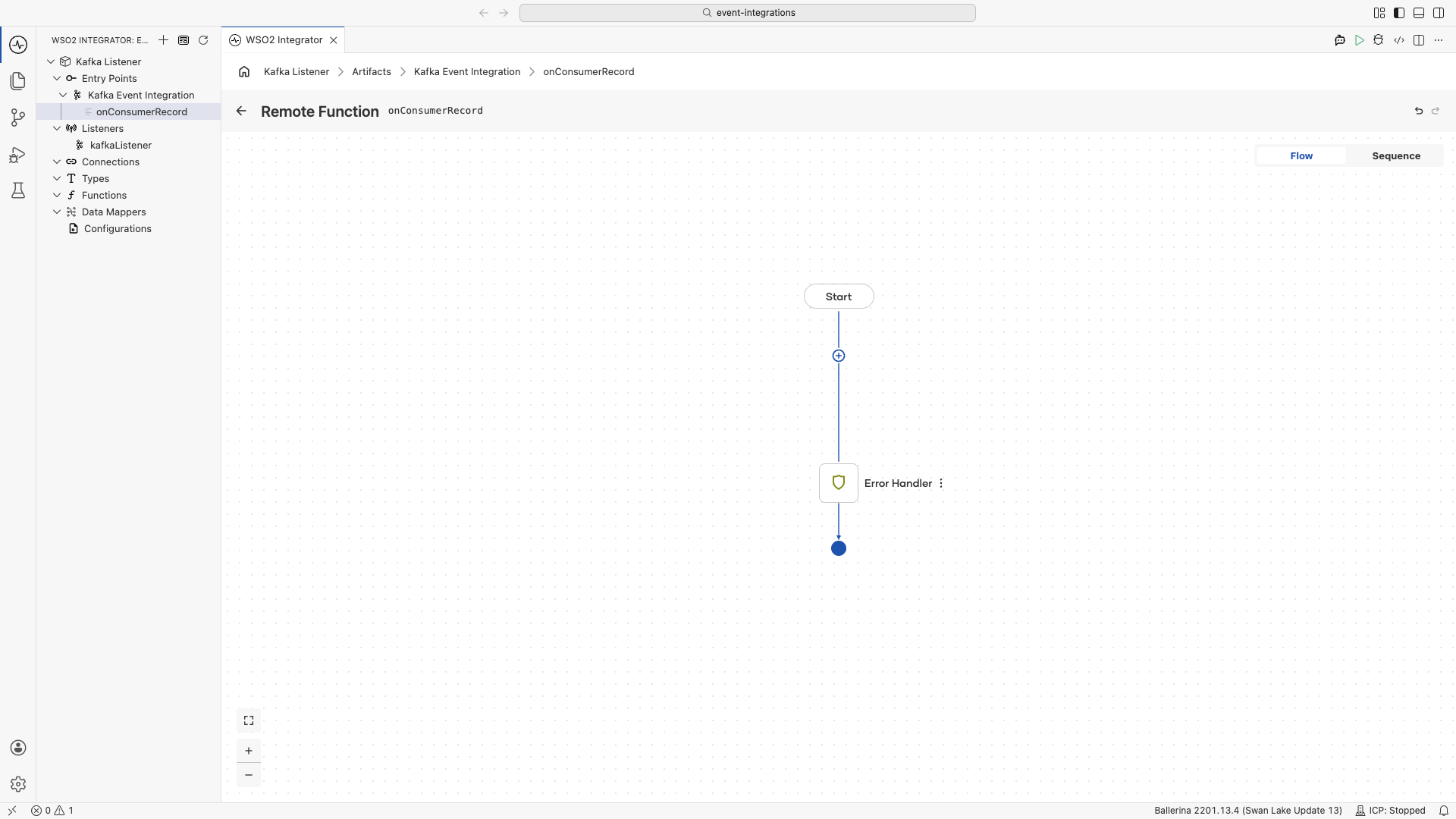Switch to the Flow view
1456x819 pixels.
click(x=1301, y=155)
